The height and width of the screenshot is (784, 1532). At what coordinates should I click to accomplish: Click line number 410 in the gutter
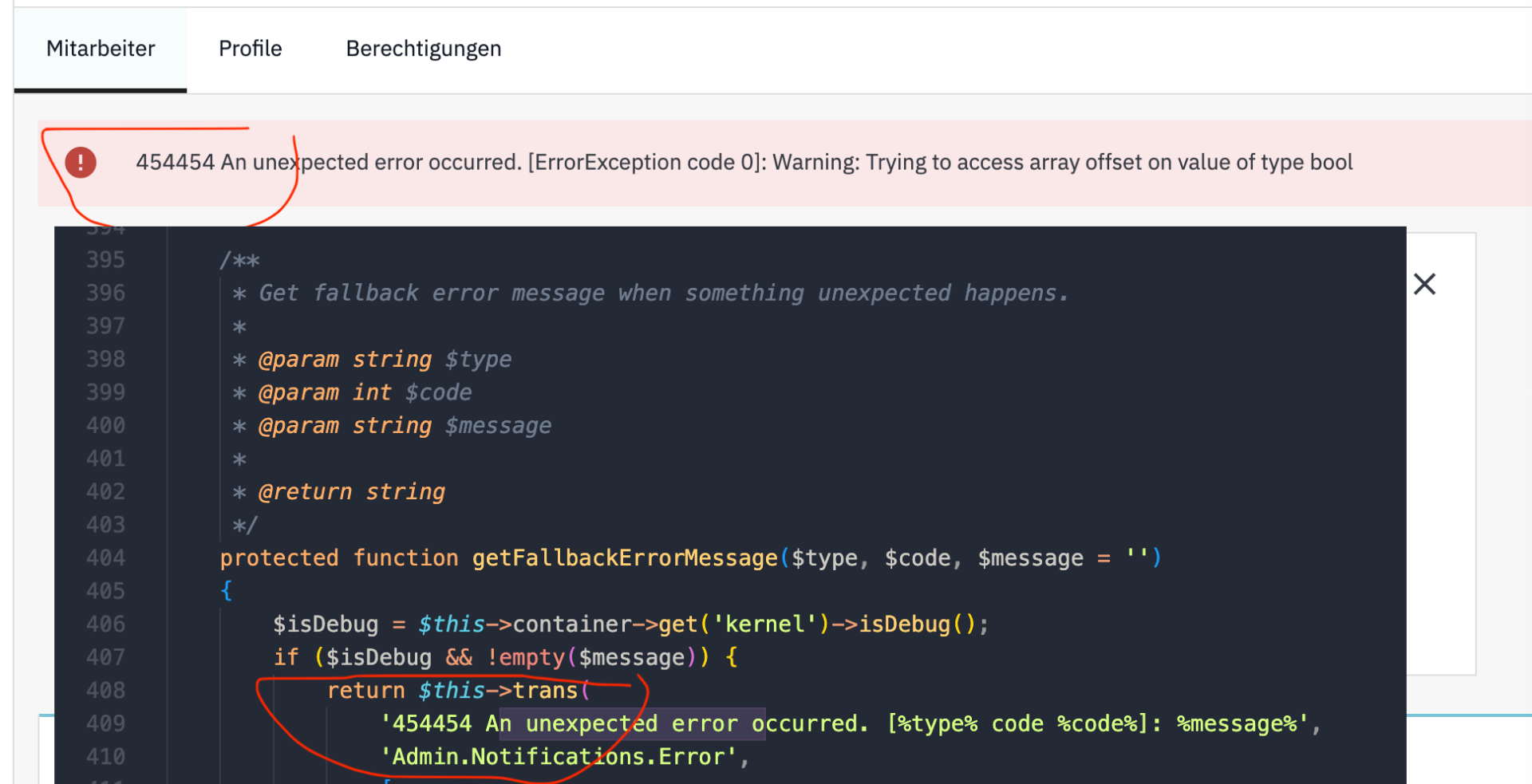pyautogui.click(x=105, y=756)
